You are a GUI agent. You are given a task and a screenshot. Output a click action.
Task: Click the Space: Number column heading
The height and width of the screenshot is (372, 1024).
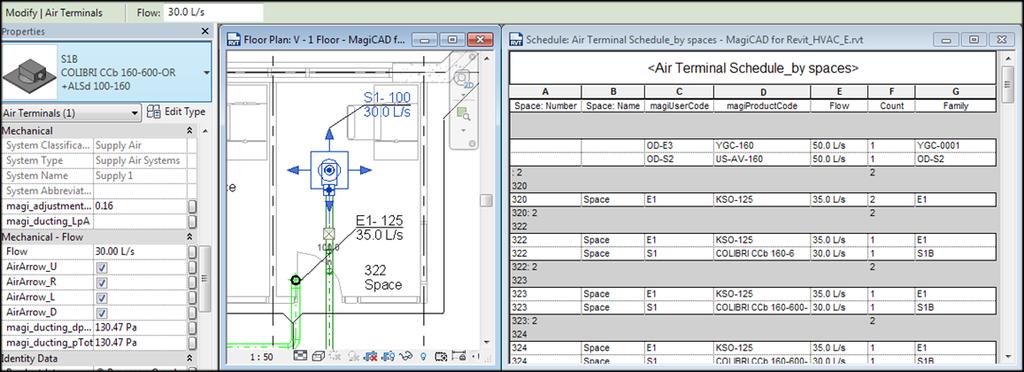coord(545,106)
